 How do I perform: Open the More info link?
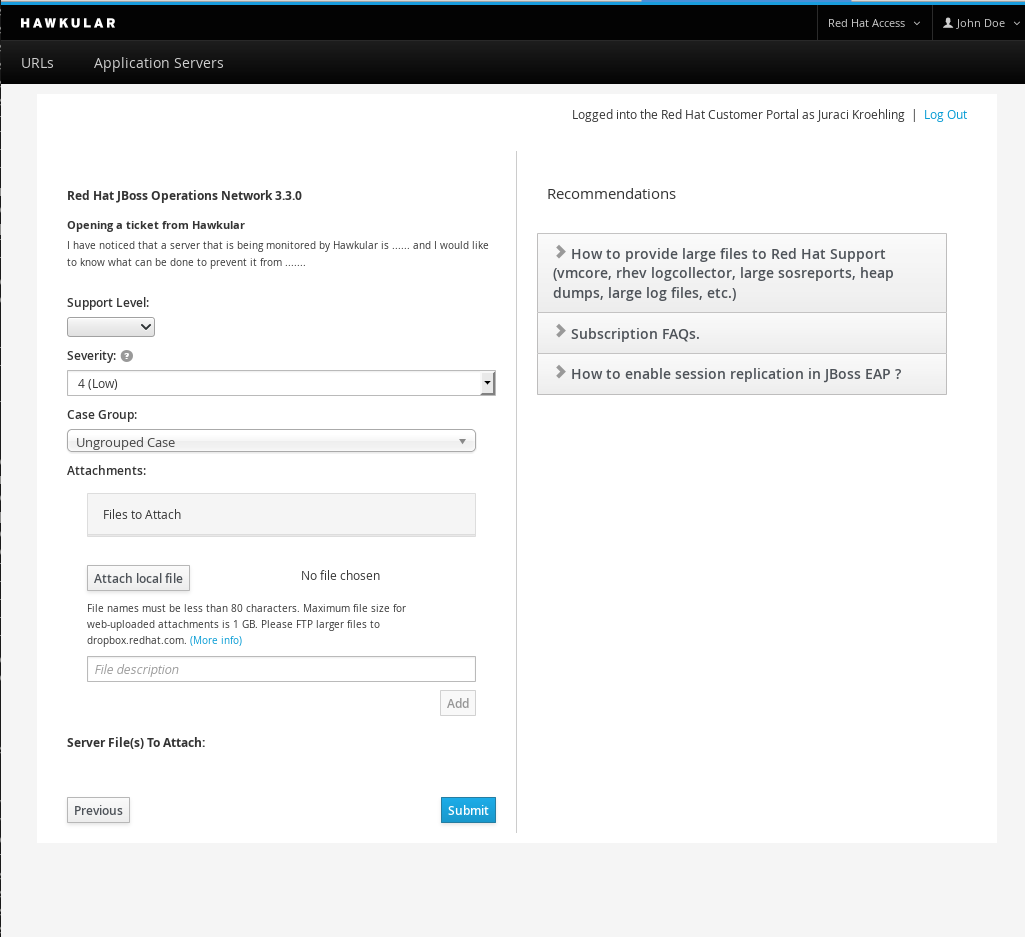point(216,640)
